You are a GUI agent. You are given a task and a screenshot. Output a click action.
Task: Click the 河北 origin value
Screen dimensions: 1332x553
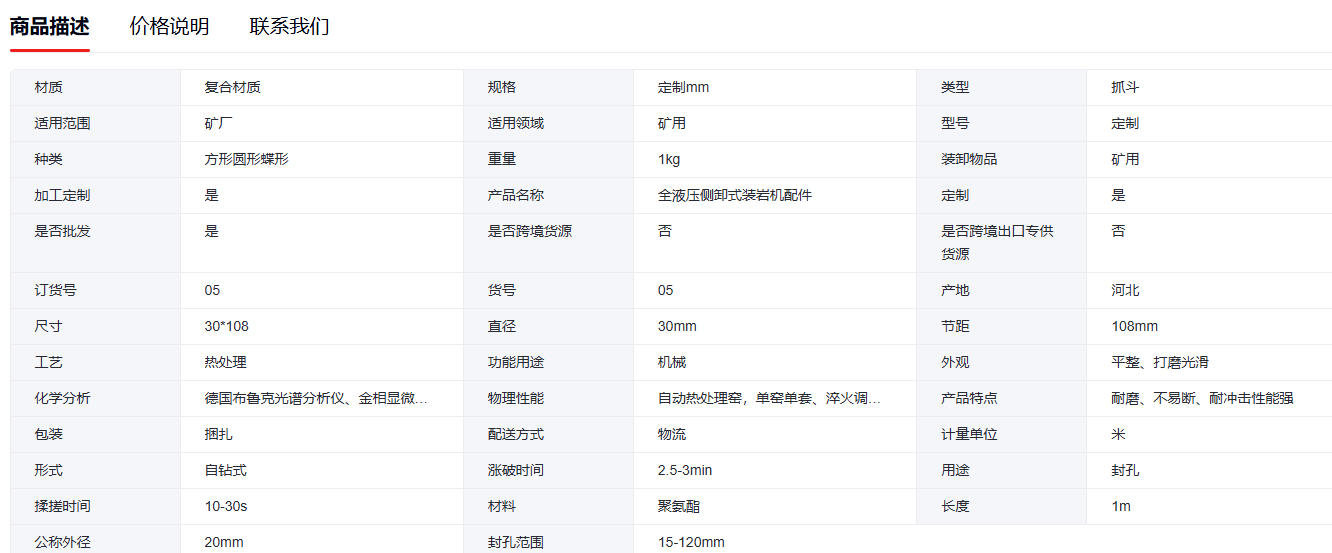tap(1125, 290)
